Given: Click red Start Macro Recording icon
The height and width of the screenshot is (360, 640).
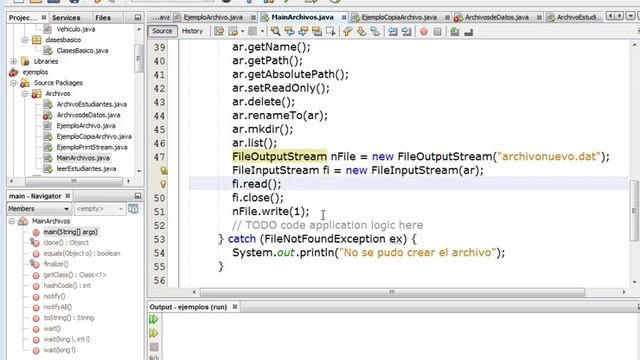Looking at the screenshot, I should click(x=424, y=31).
